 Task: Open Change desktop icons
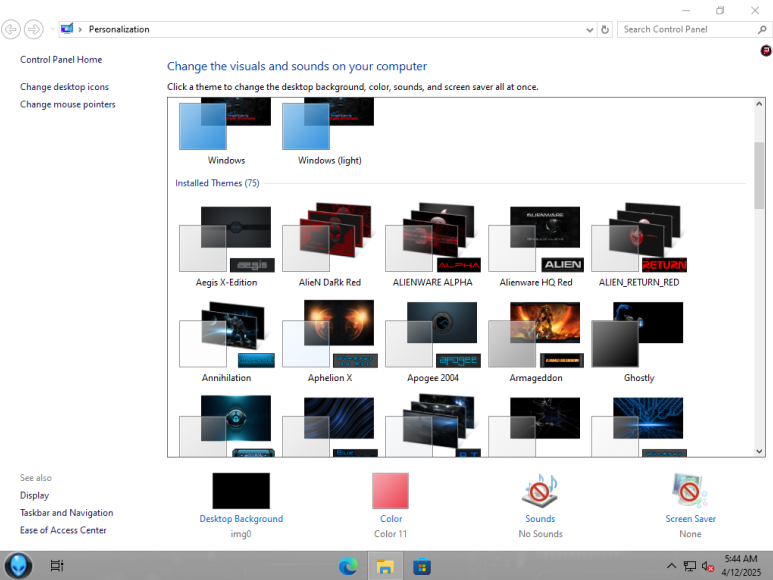64,87
